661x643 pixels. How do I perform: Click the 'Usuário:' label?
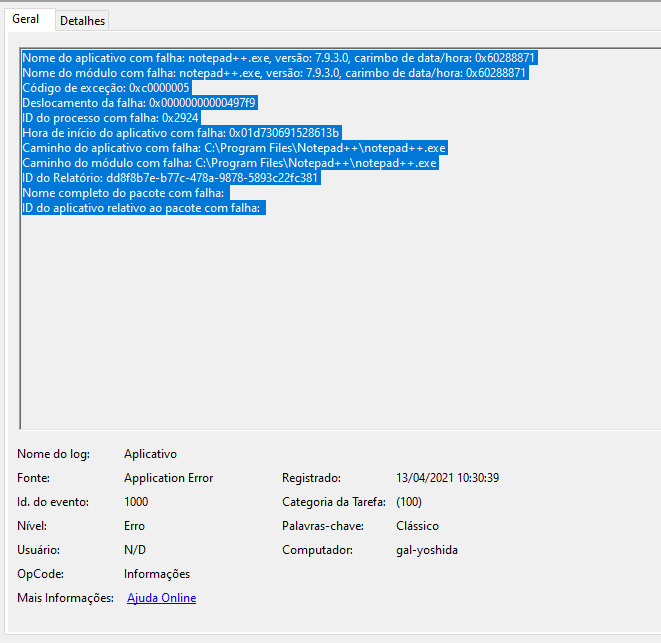coord(38,550)
